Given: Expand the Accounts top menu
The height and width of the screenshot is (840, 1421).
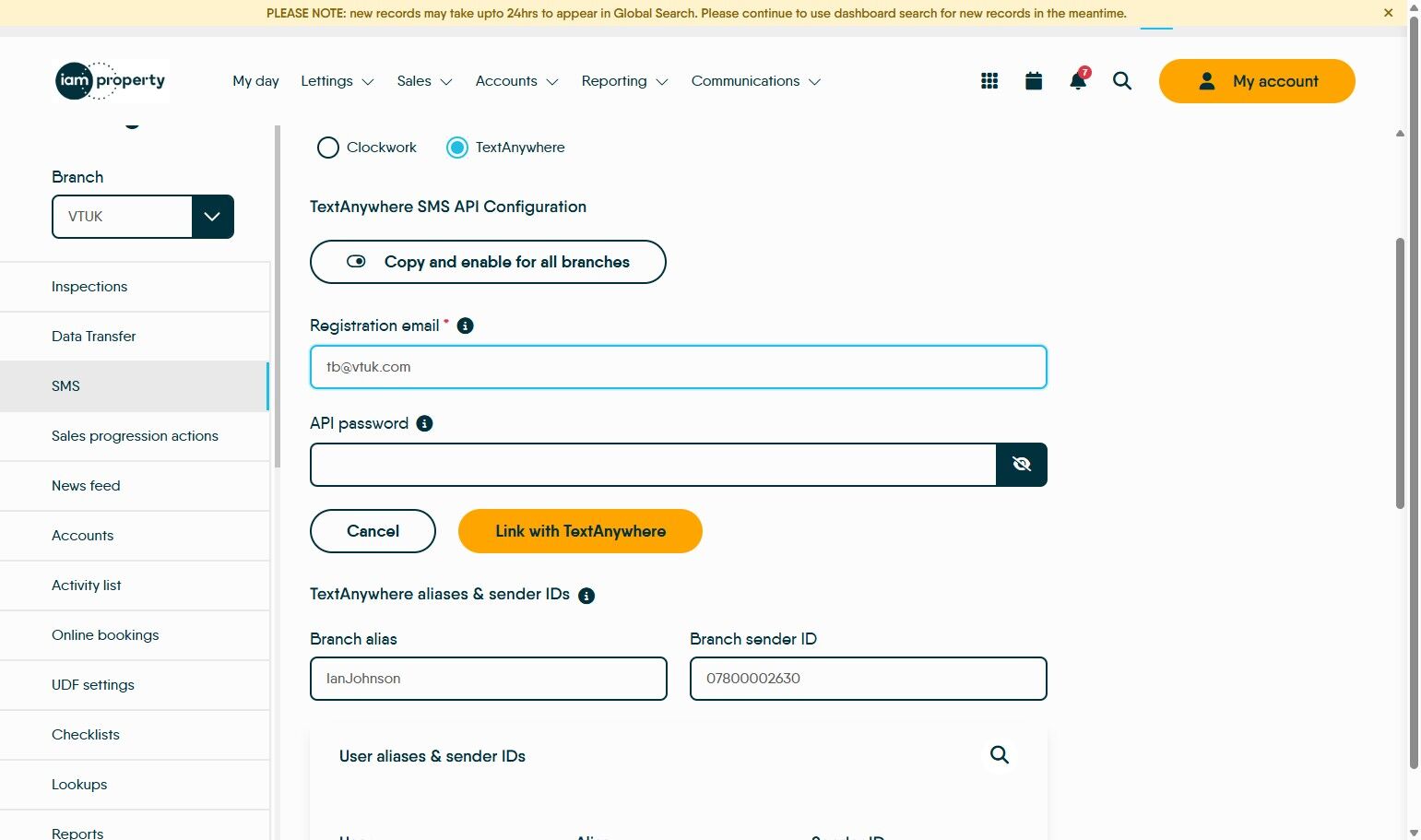Looking at the screenshot, I should point(517,81).
